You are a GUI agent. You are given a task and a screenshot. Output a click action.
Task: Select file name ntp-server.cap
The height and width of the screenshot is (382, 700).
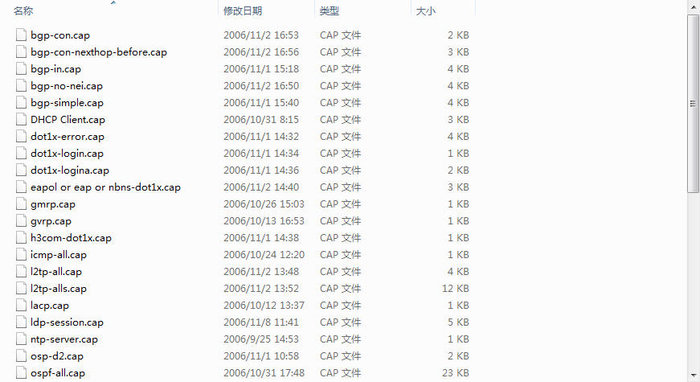(x=64, y=339)
